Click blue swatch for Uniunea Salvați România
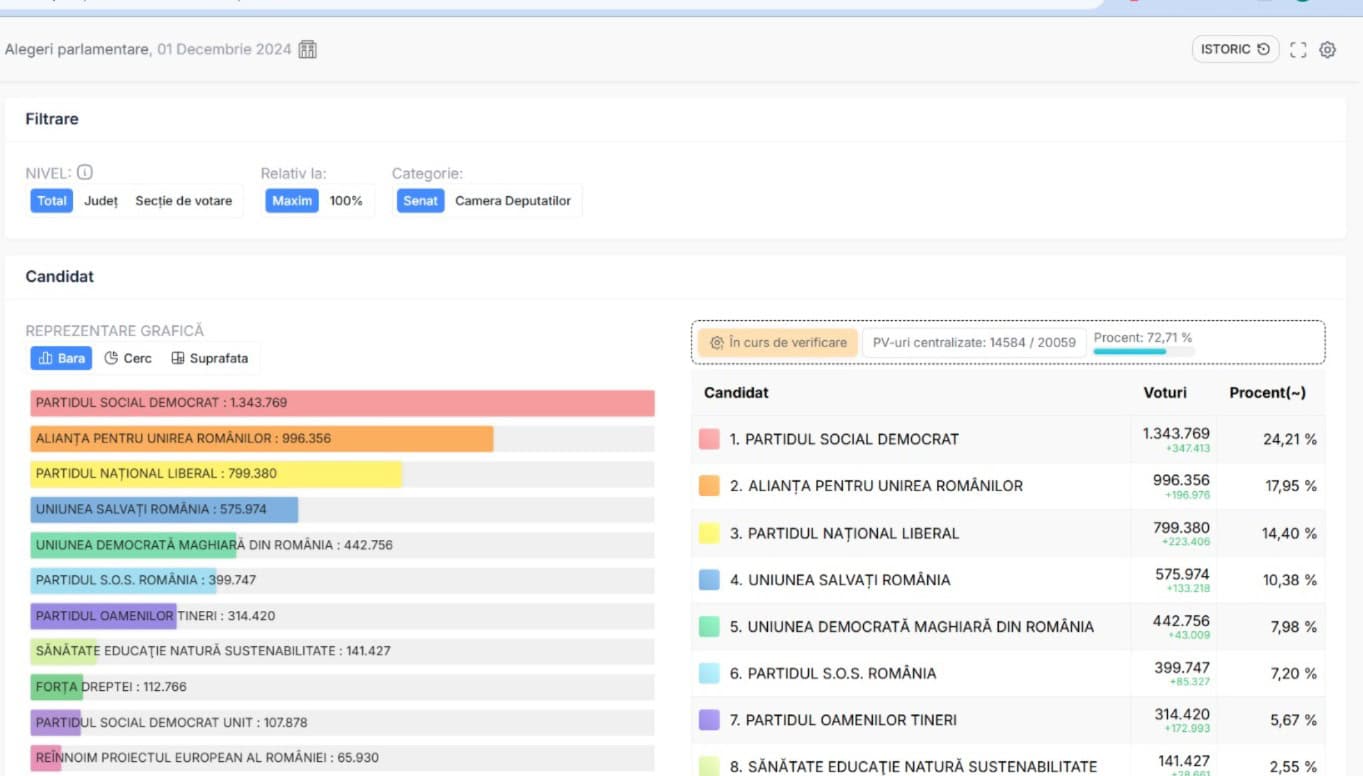 click(x=709, y=580)
